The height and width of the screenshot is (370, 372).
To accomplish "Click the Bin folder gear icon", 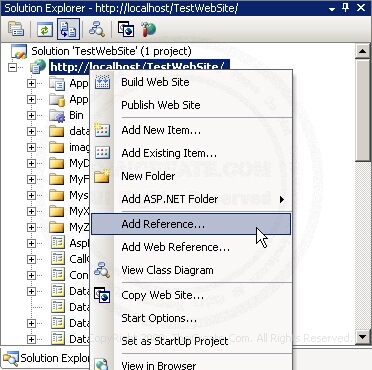I will click(x=57, y=115).
